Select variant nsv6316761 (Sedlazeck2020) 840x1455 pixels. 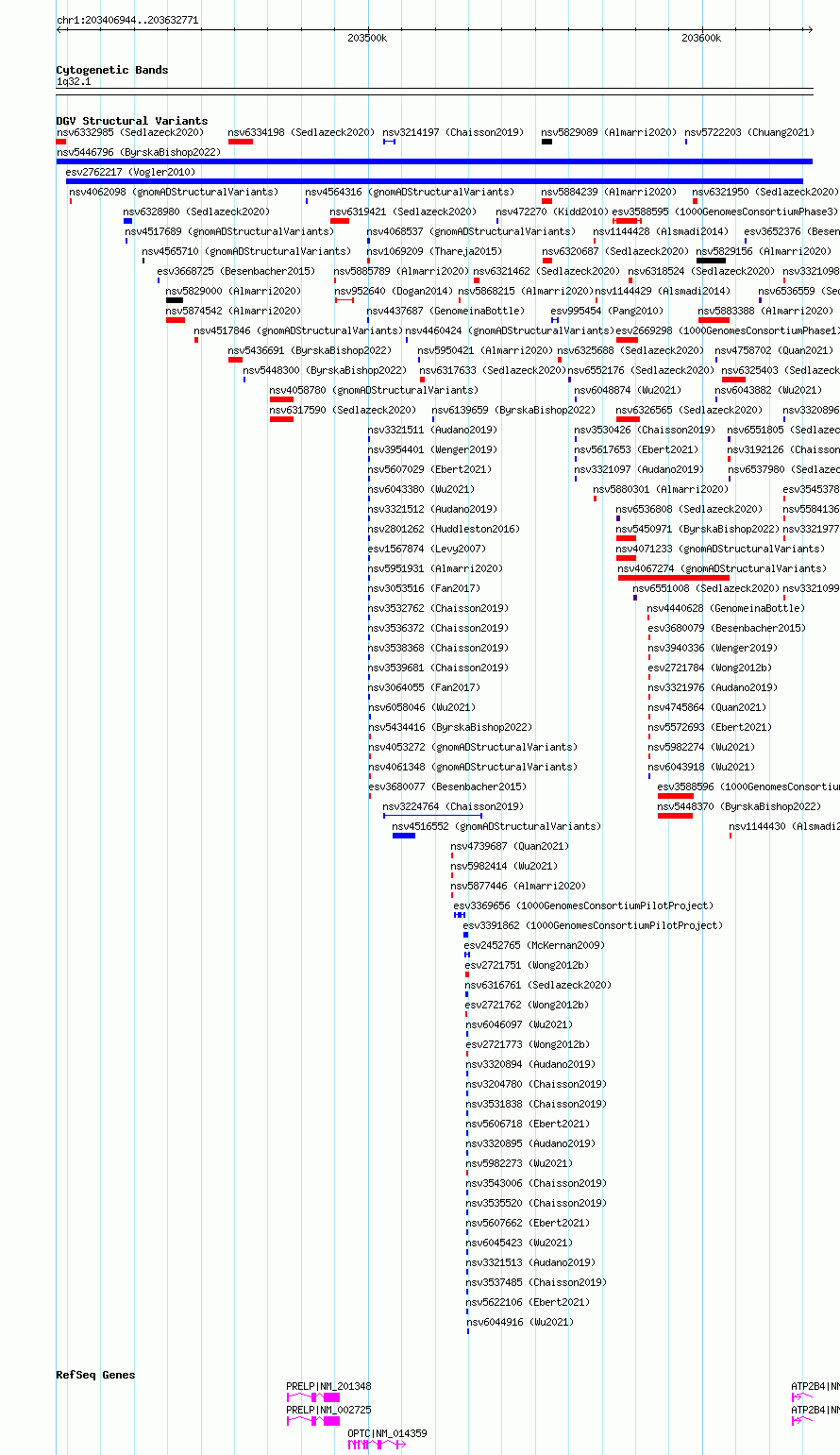pos(538,985)
